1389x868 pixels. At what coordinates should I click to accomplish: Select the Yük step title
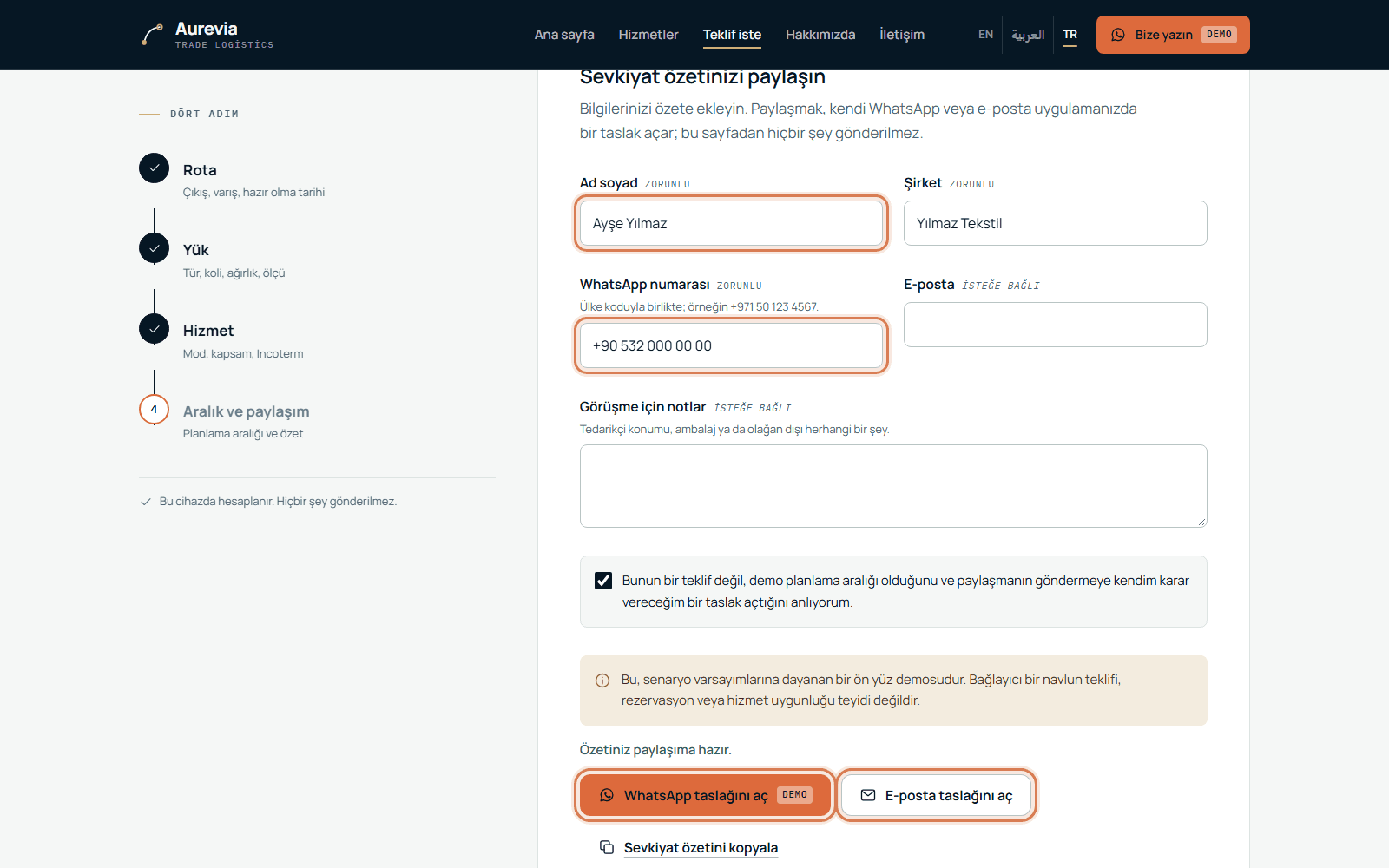tap(196, 250)
